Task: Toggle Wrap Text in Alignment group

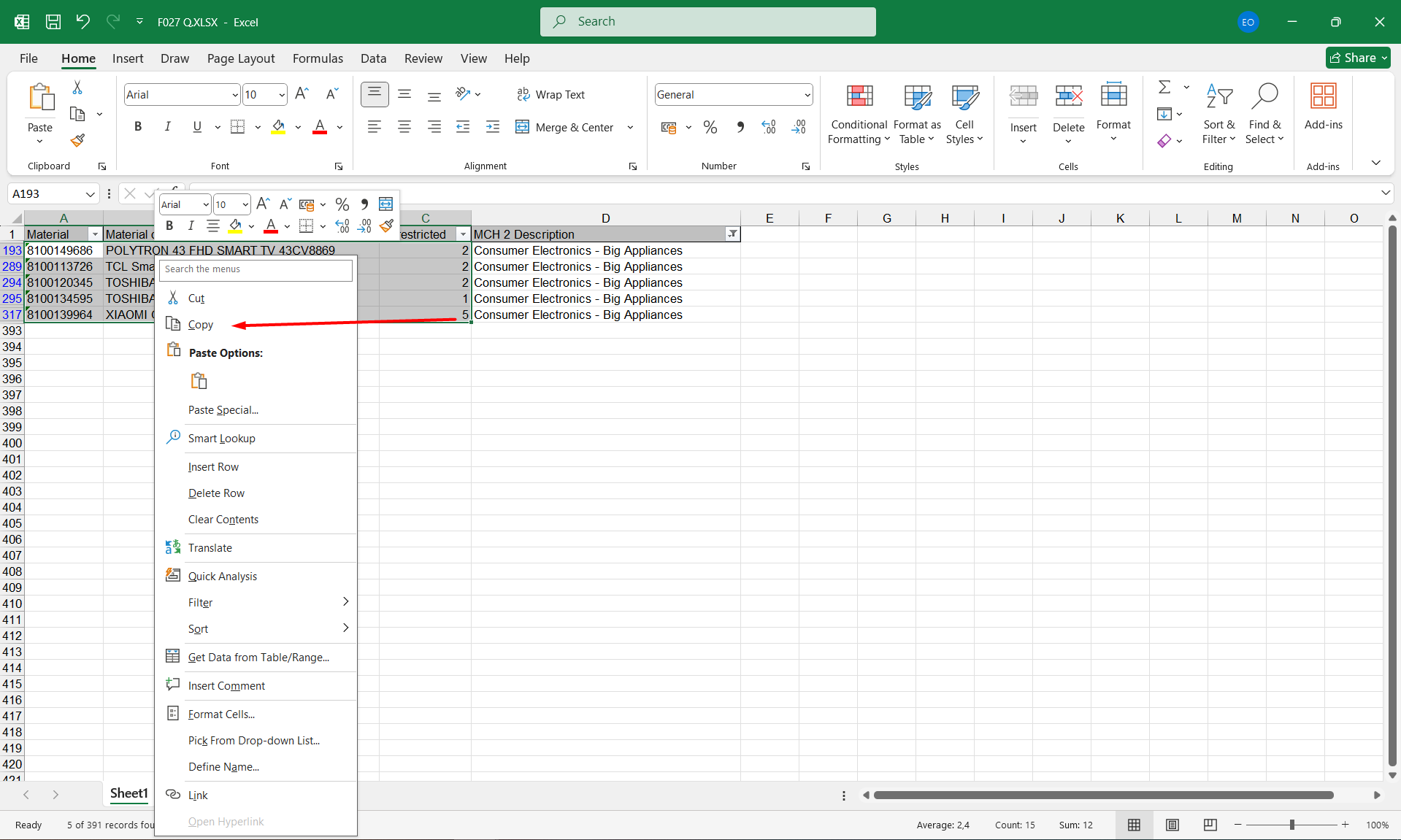Action: [551, 95]
